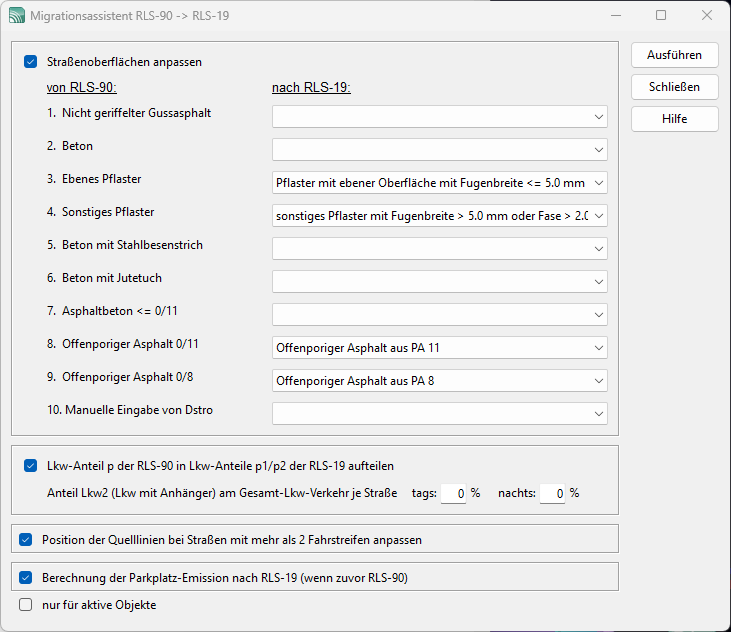
Task: Open dropdown for 'Manuelle Eingabe von Dstro'
Action: (440, 414)
